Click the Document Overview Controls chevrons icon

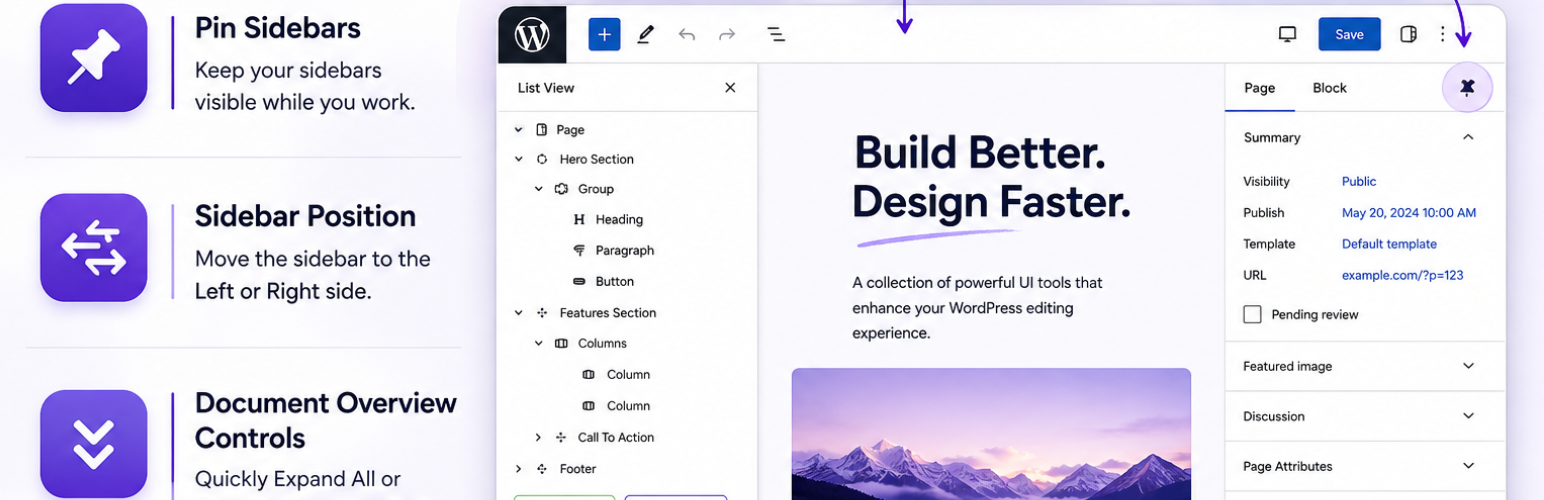pos(94,444)
